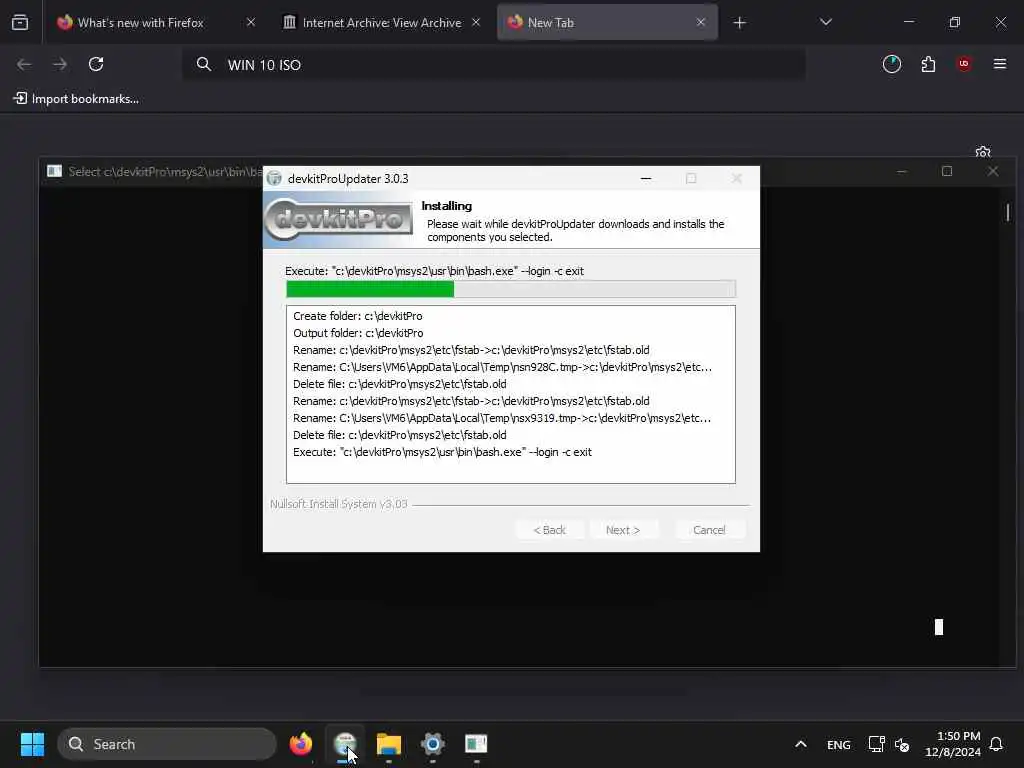The height and width of the screenshot is (768, 1024).
Task: Select the nsx9319.tmp rename log line
Action: tap(502, 418)
